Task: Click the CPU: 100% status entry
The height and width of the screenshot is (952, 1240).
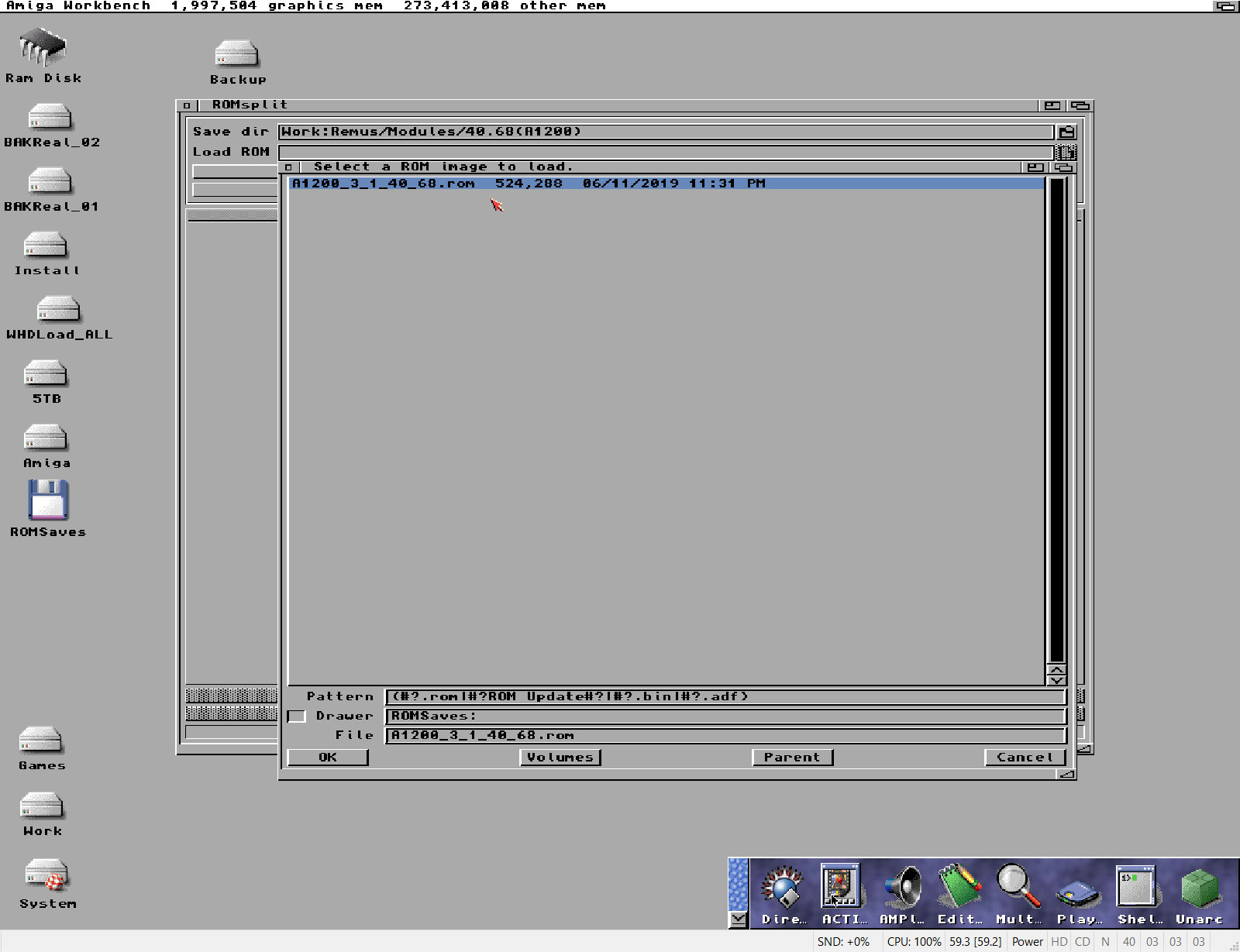Action: [914, 942]
